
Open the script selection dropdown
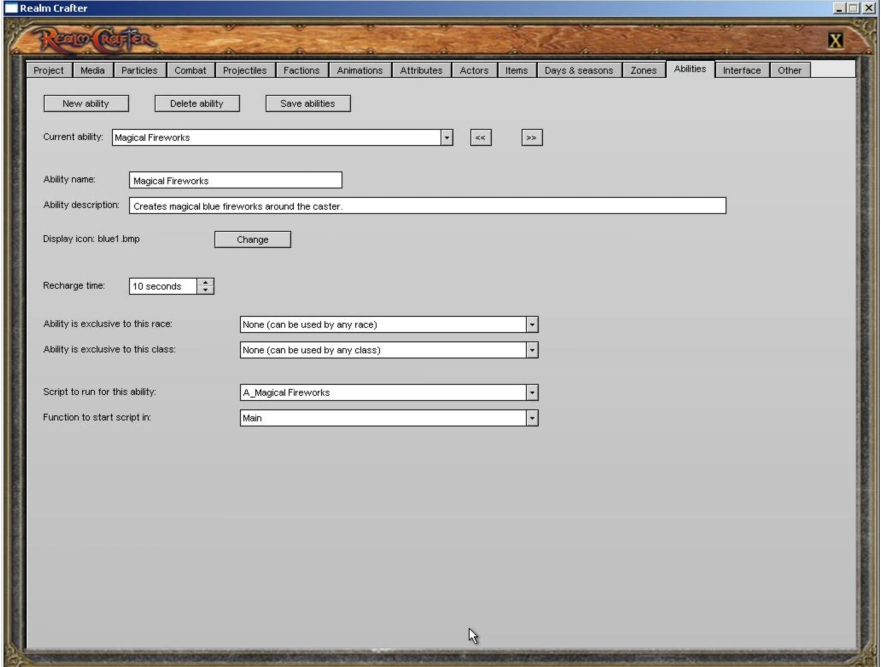pos(531,392)
